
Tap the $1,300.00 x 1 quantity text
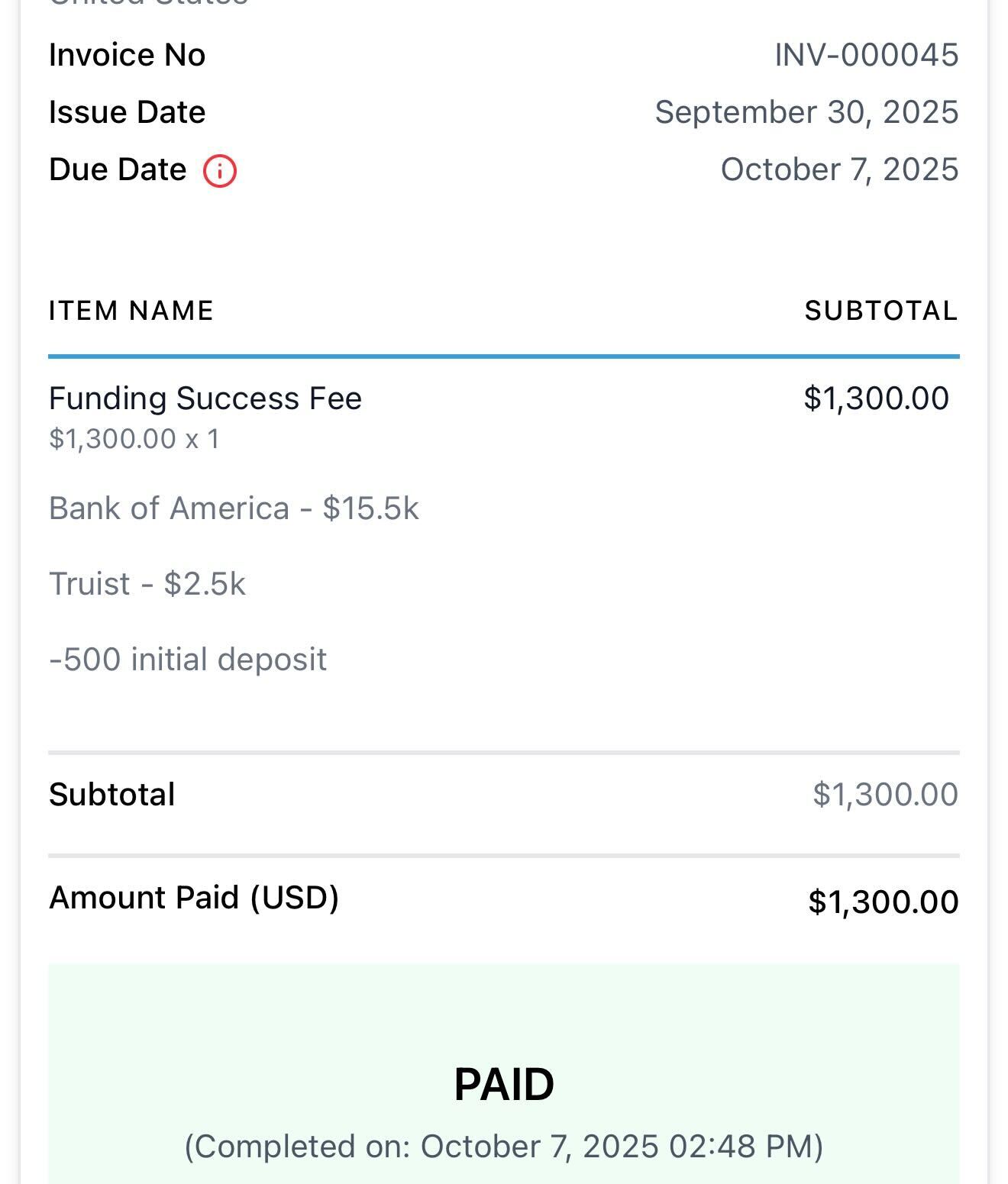click(x=134, y=439)
